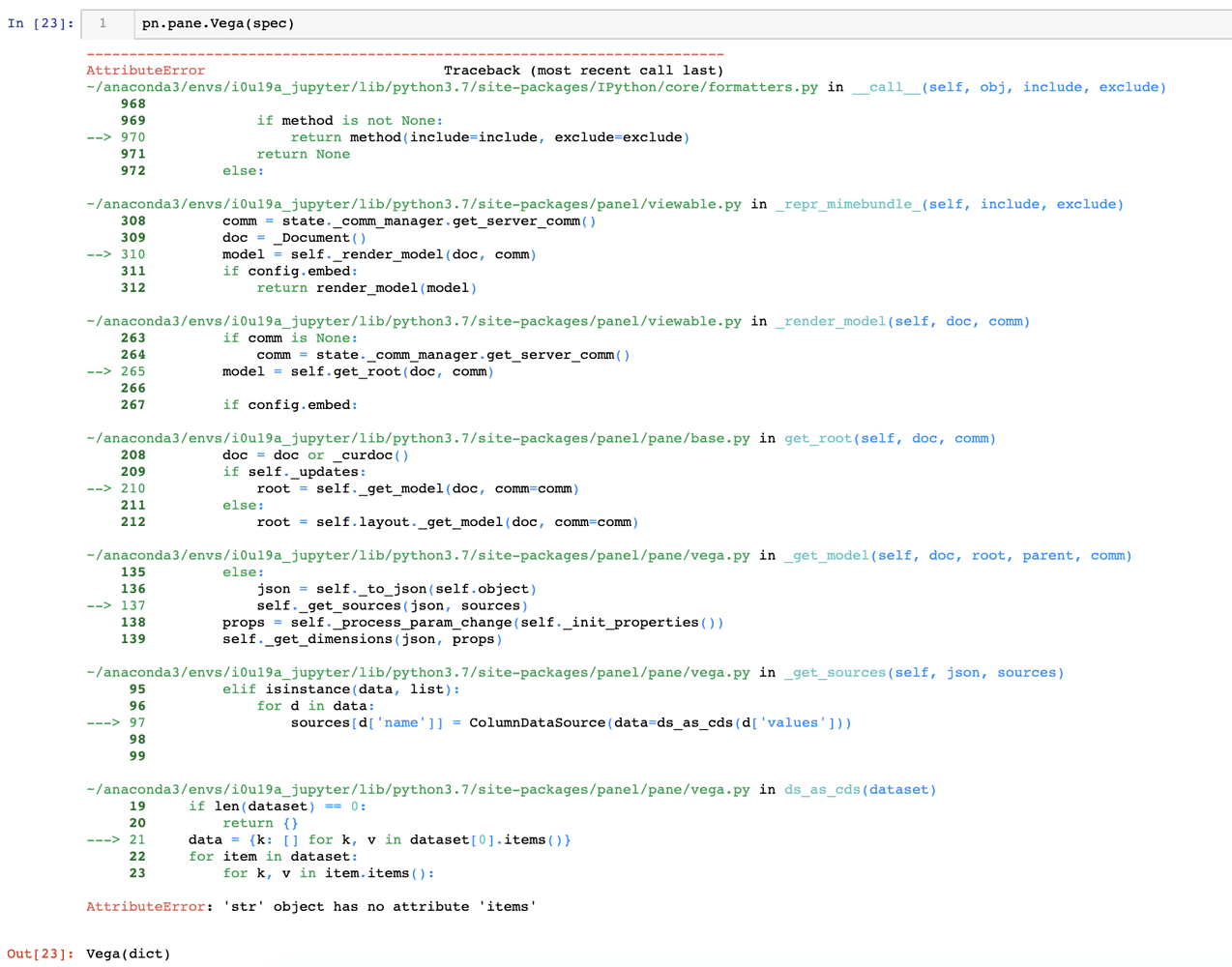
Task: Click 'if config.embed:' on line 311
Action: (x=290, y=272)
